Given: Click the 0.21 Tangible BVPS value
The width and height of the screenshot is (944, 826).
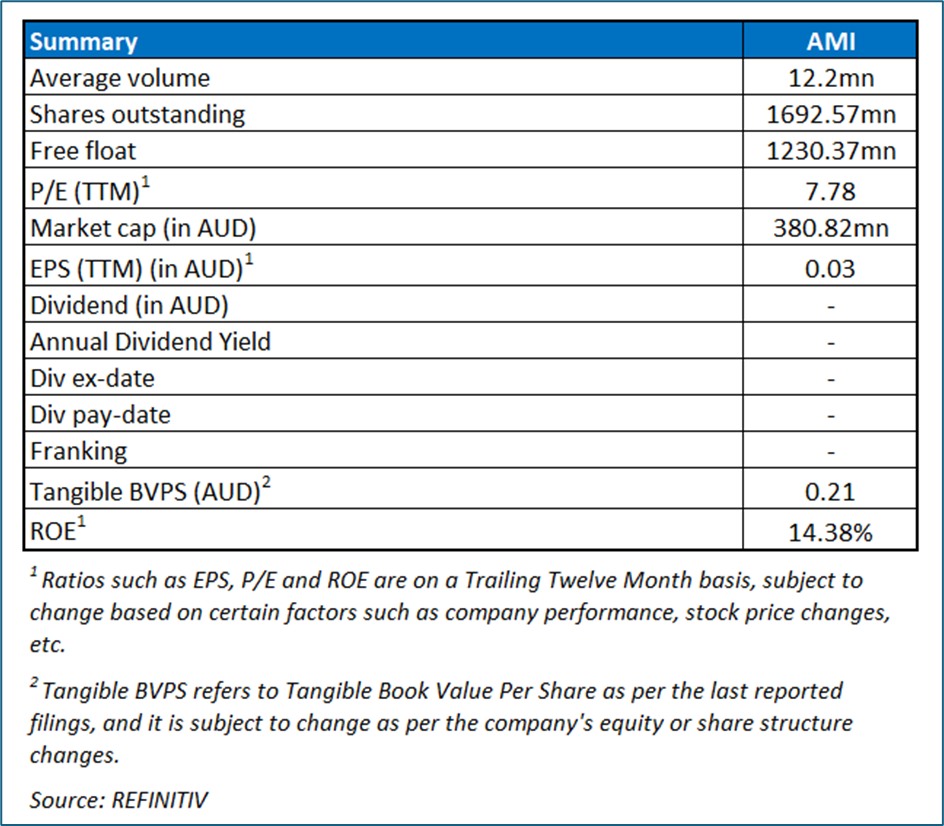Looking at the screenshot, I should point(831,492).
